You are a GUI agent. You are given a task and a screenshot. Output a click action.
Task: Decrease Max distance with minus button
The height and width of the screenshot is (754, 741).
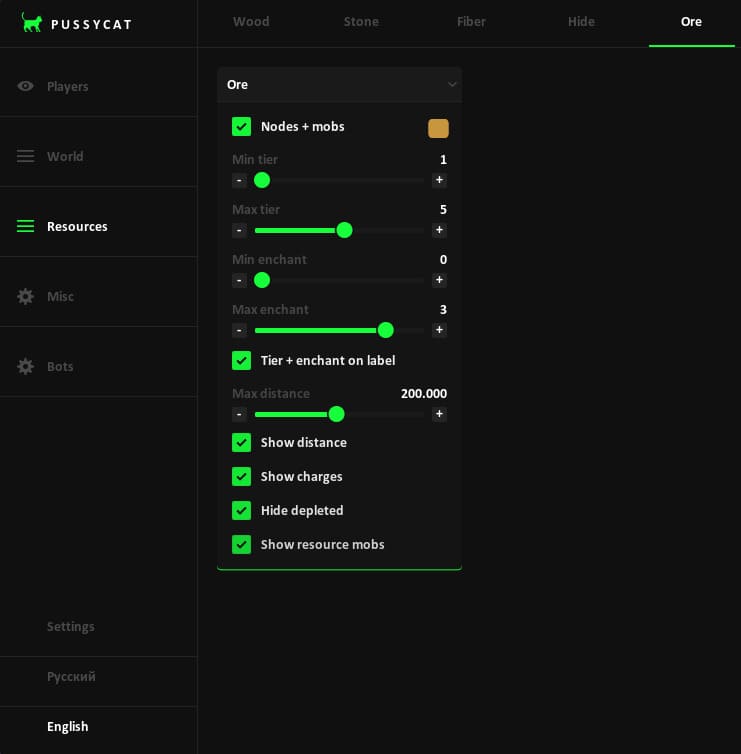[x=239, y=415]
